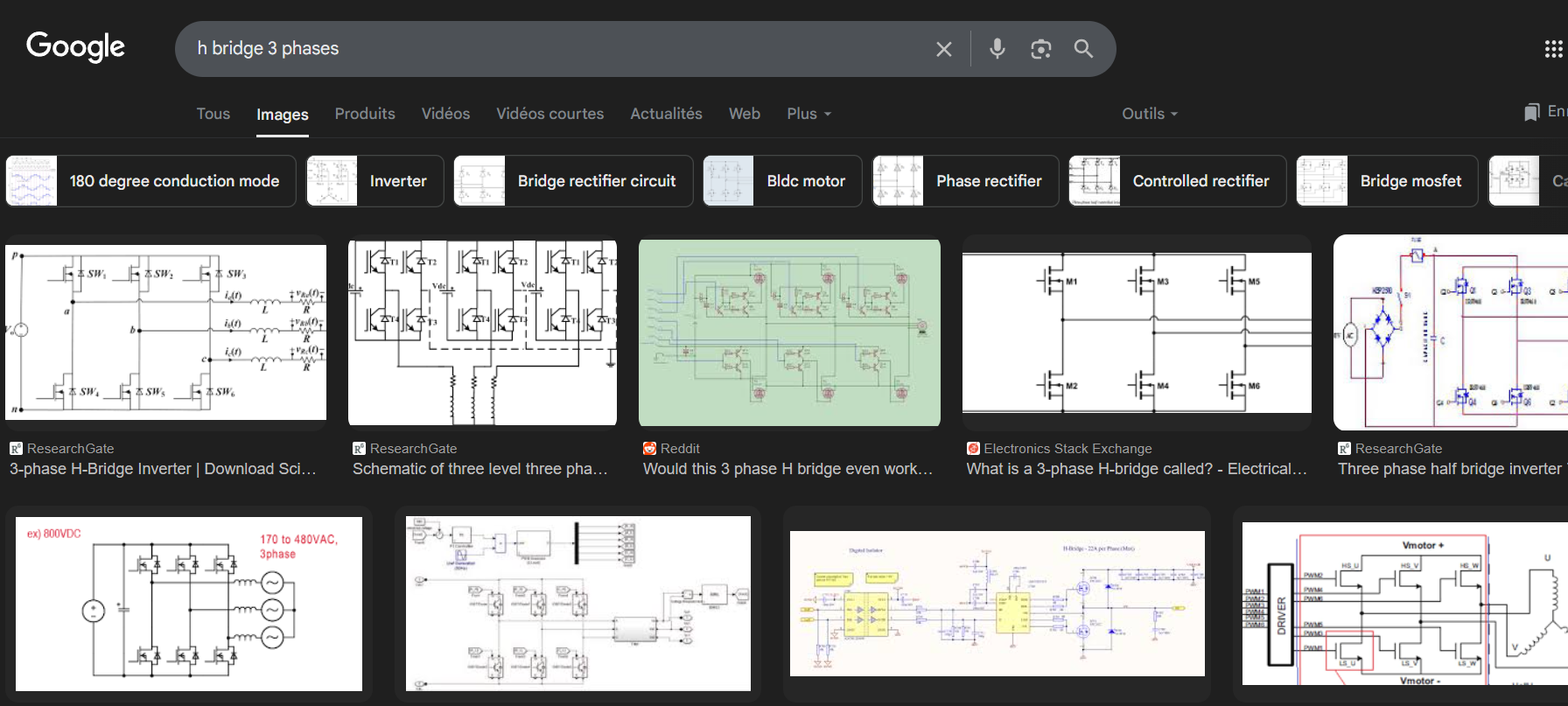Image resolution: width=1568 pixels, height=706 pixels.
Task: Expand the Plus dropdown menu
Action: click(808, 114)
